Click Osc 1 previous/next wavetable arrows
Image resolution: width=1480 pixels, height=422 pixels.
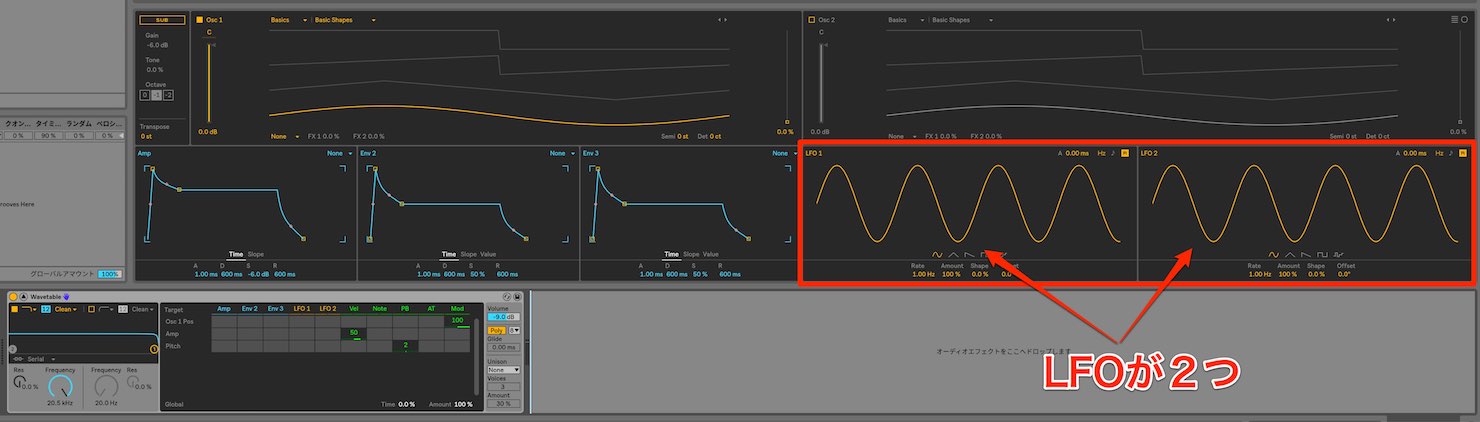722,20
